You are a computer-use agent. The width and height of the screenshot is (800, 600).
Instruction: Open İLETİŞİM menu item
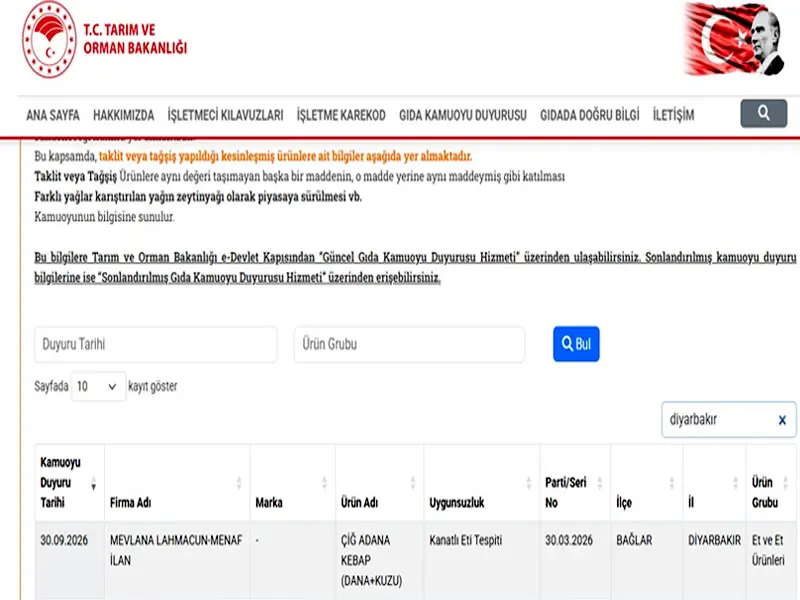(x=673, y=115)
